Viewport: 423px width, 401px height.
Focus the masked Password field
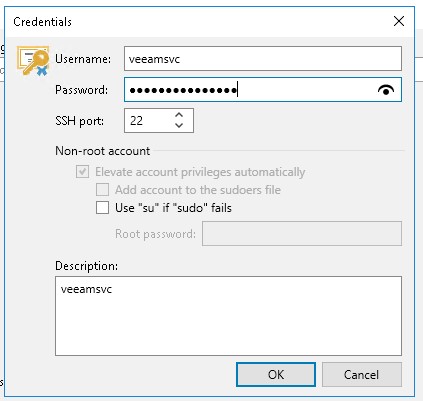(263, 90)
